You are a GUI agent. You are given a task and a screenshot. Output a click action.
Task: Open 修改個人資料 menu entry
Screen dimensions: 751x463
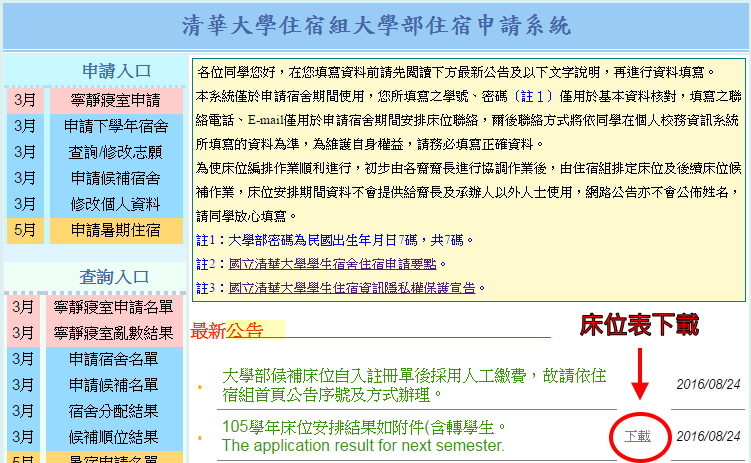pos(116,204)
